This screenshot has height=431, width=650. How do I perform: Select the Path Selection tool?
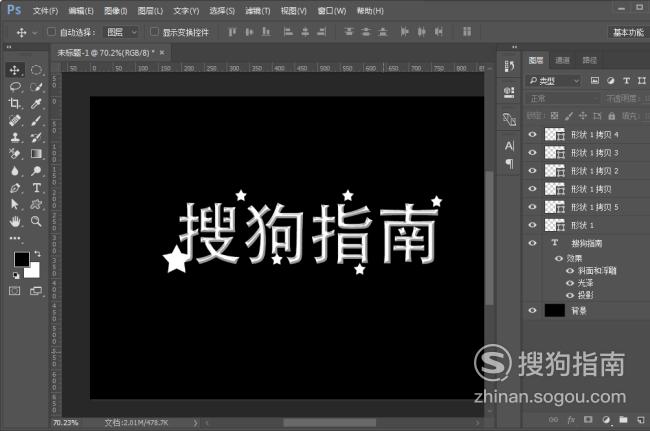pos(15,204)
